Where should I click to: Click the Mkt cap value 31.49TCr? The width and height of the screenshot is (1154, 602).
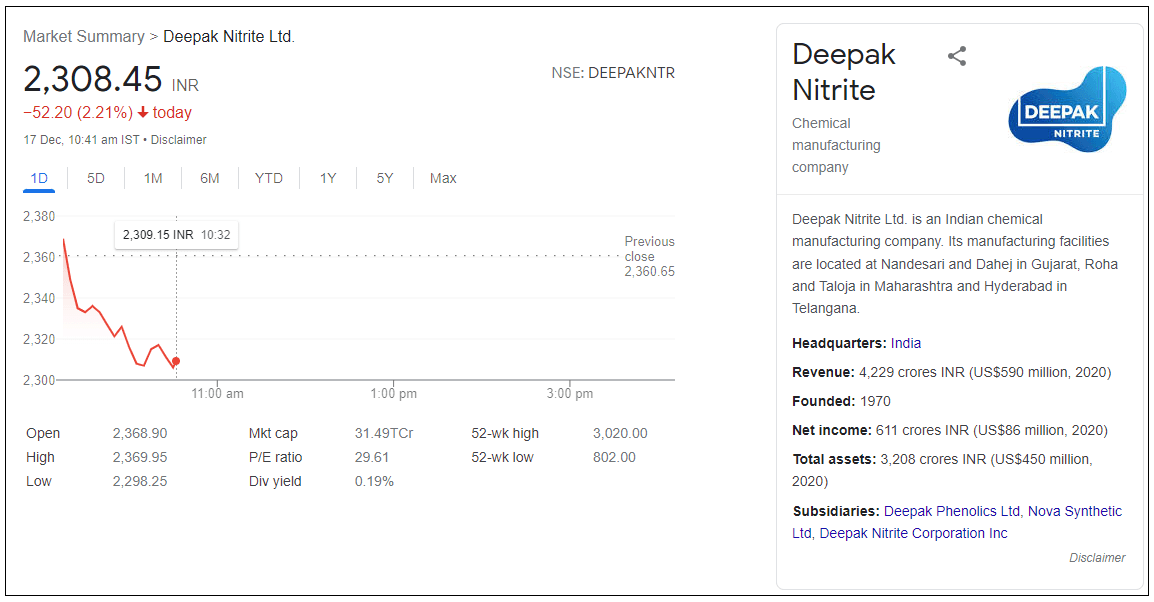(383, 433)
